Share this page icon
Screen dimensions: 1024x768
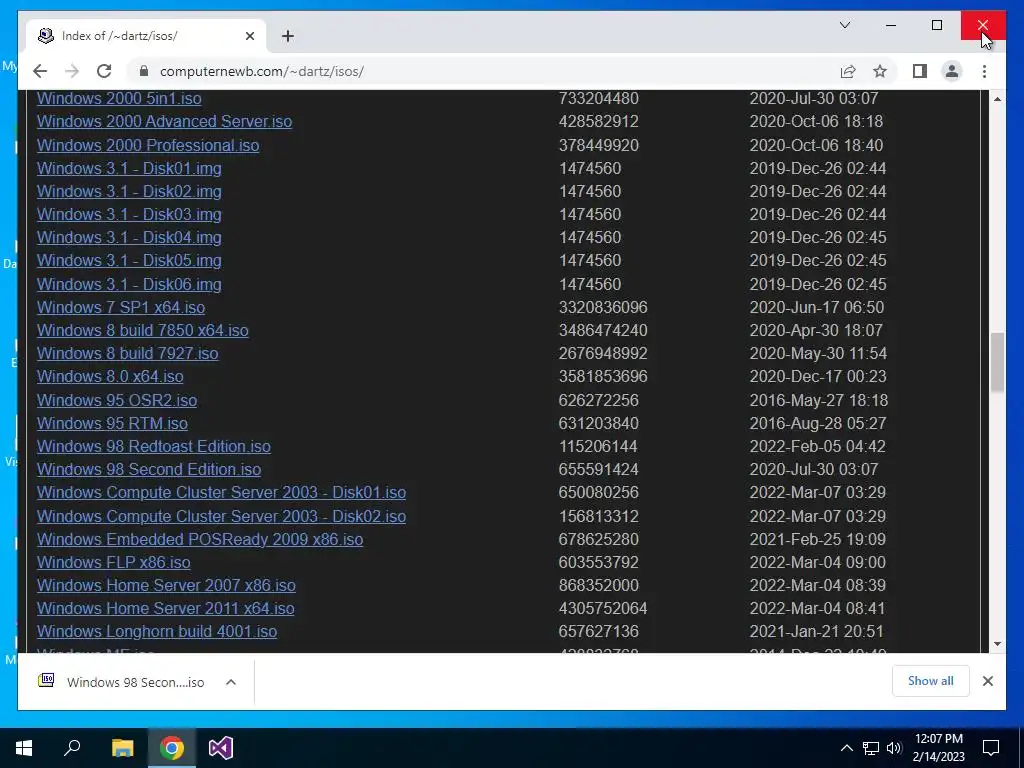848,71
